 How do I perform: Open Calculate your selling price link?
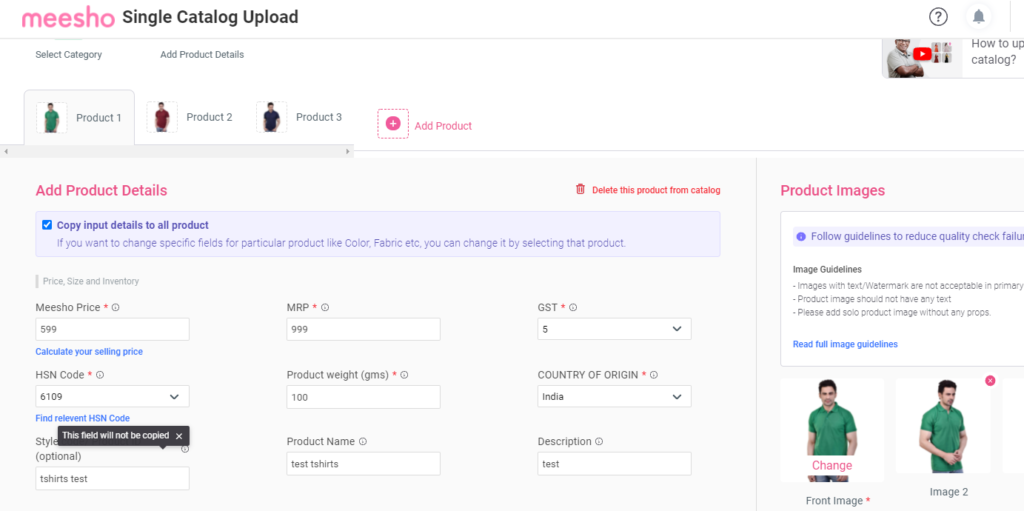click(x=89, y=352)
